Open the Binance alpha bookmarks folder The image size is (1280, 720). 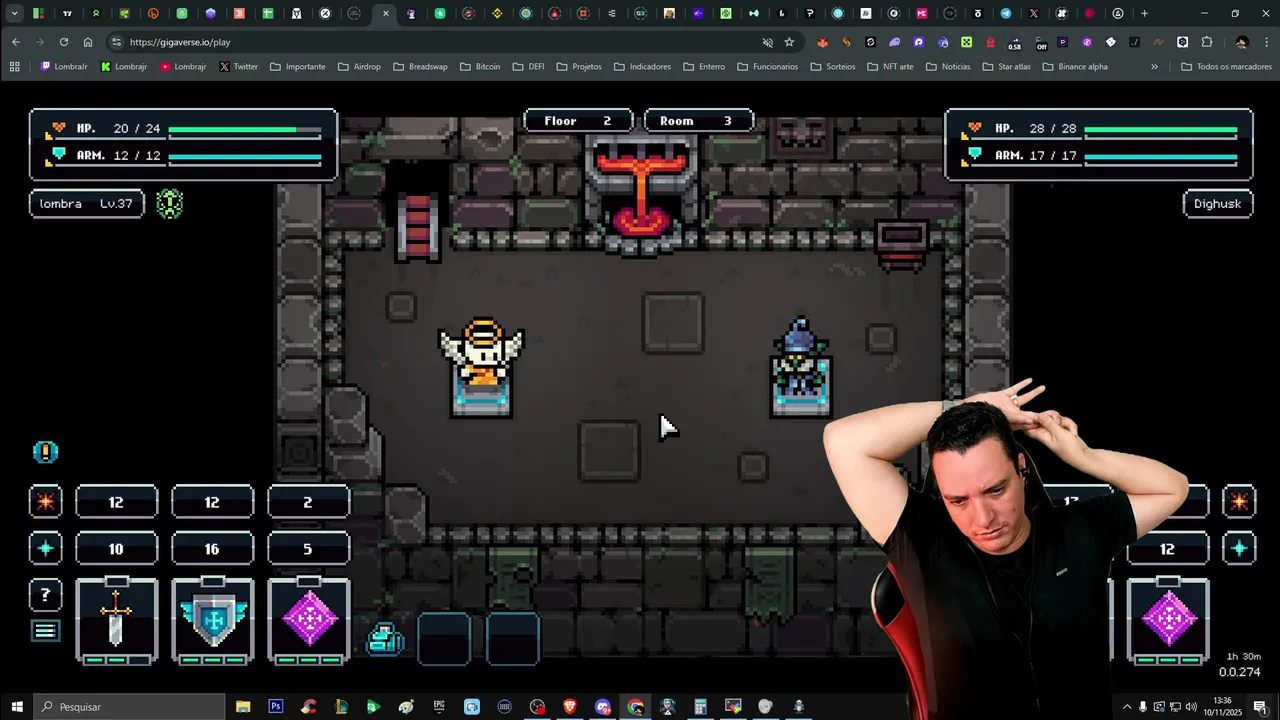[x=1075, y=66]
